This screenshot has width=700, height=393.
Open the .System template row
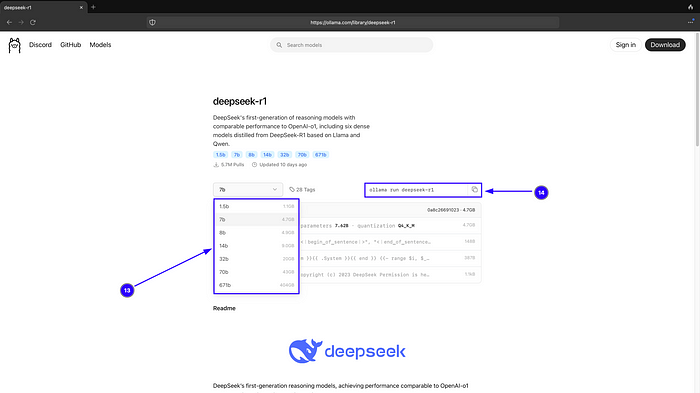coord(391,258)
